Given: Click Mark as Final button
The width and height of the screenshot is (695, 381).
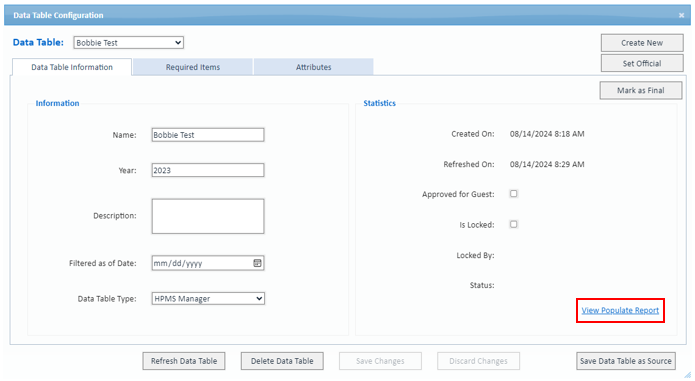Looking at the screenshot, I should pyautogui.click(x=640, y=90).
